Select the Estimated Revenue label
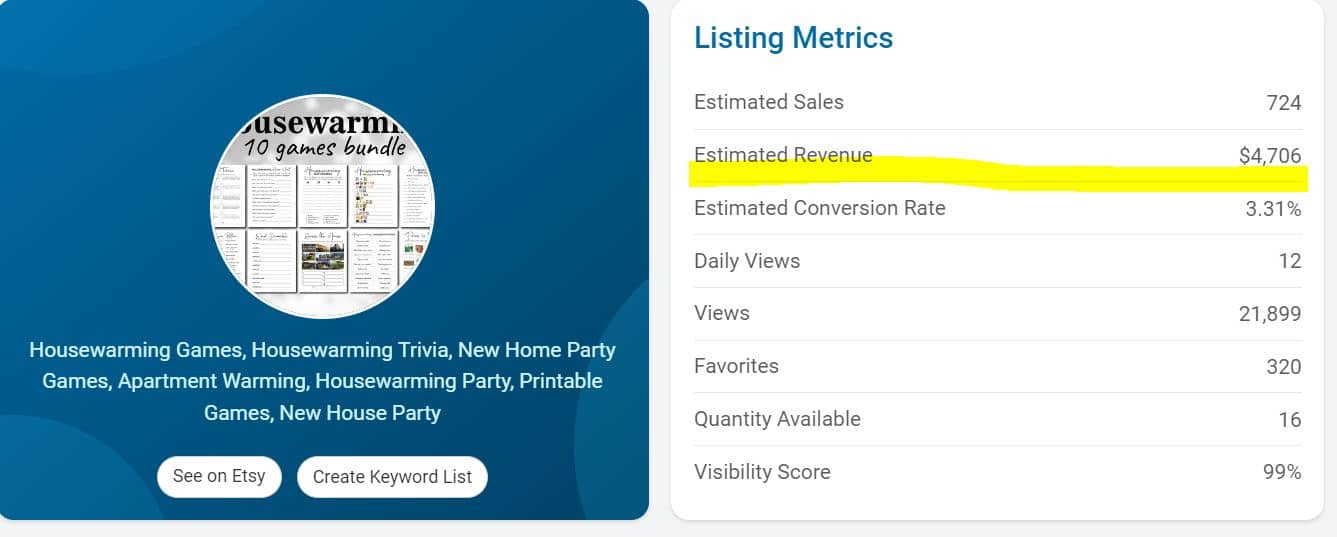Screen dimensions: 1337x537 tap(783, 155)
